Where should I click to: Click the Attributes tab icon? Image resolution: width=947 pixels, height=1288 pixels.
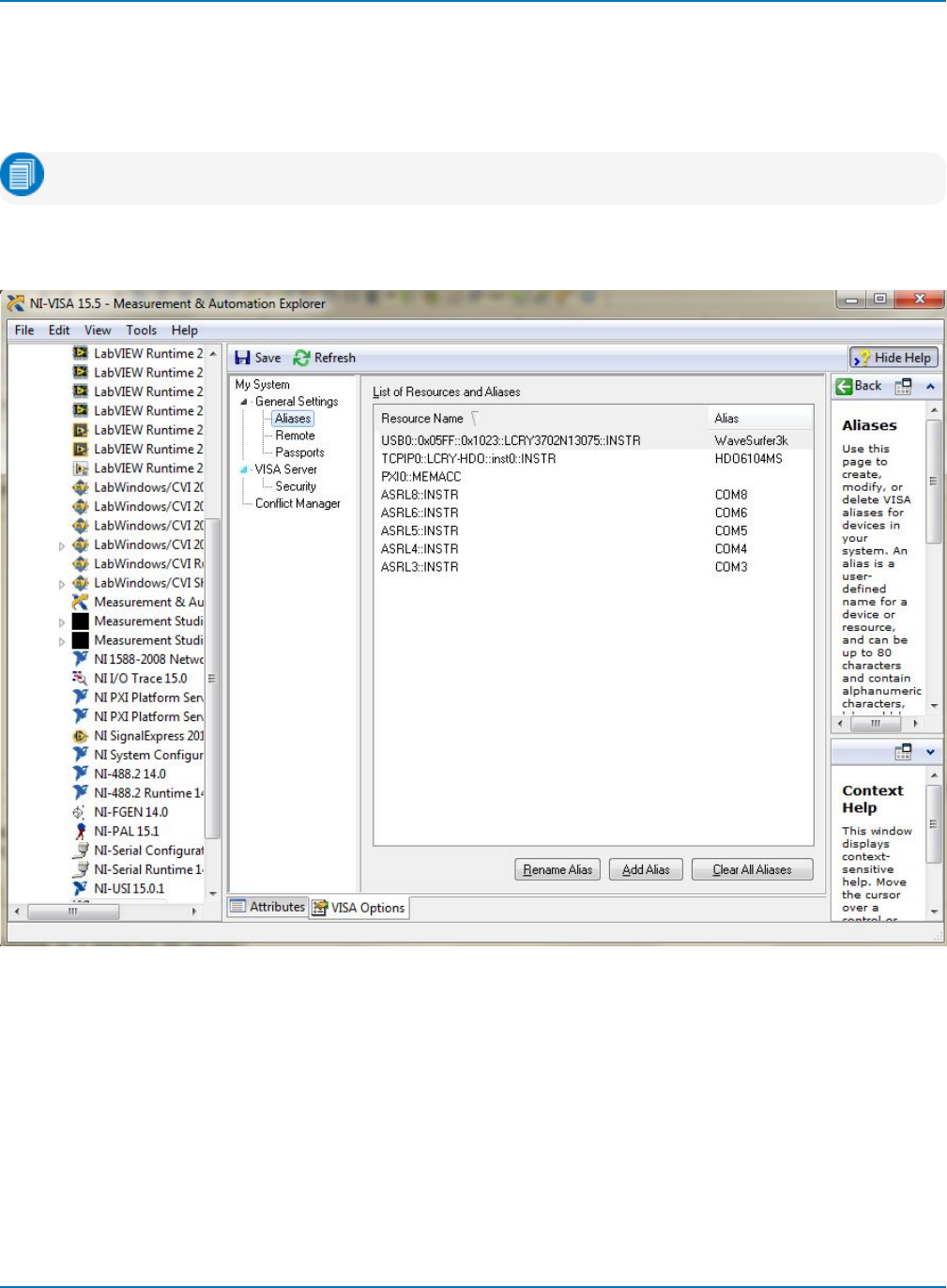pyautogui.click(x=238, y=906)
